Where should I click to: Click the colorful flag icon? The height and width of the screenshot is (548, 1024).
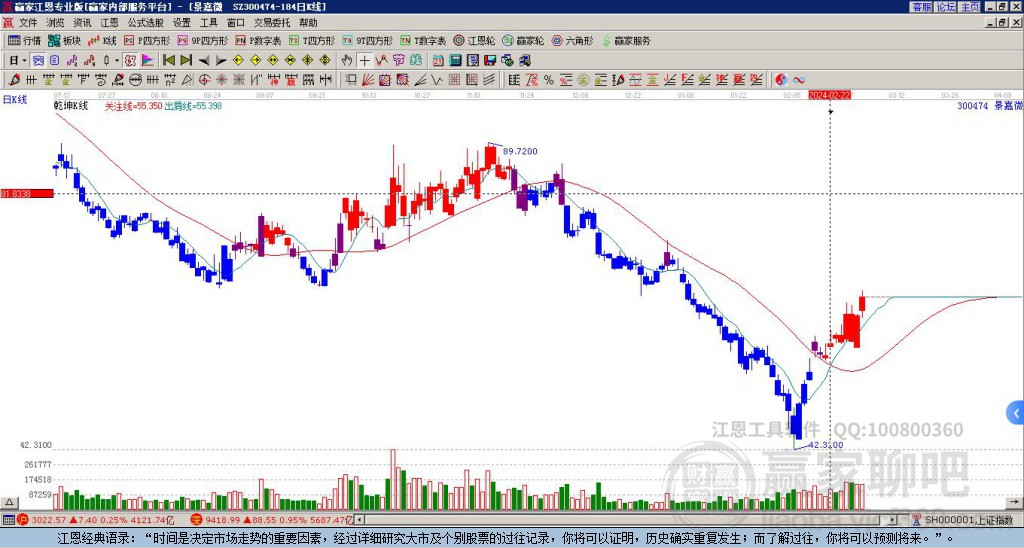click(x=148, y=61)
